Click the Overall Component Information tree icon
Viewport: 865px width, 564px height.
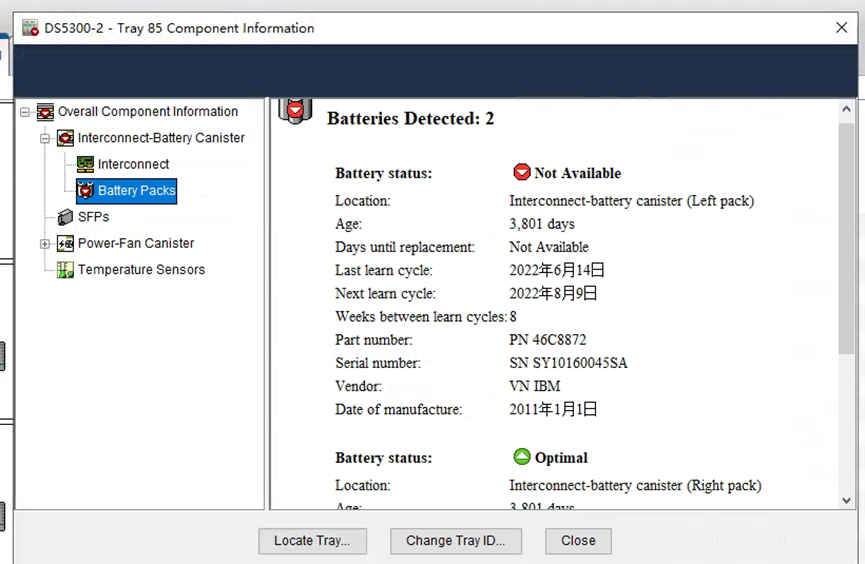(45, 112)
